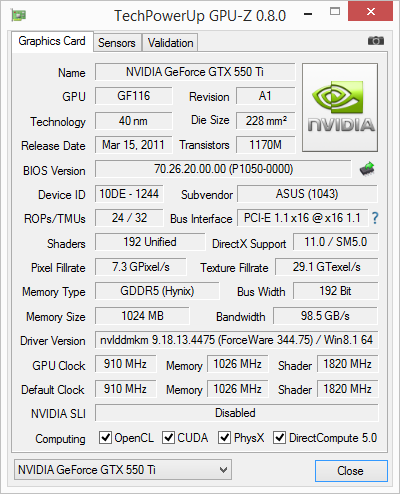The width and height of the screenshot is (400, 494).
Task: Switch to the Sensors tab
Action: pyautogui.click(x=117, y=43)
